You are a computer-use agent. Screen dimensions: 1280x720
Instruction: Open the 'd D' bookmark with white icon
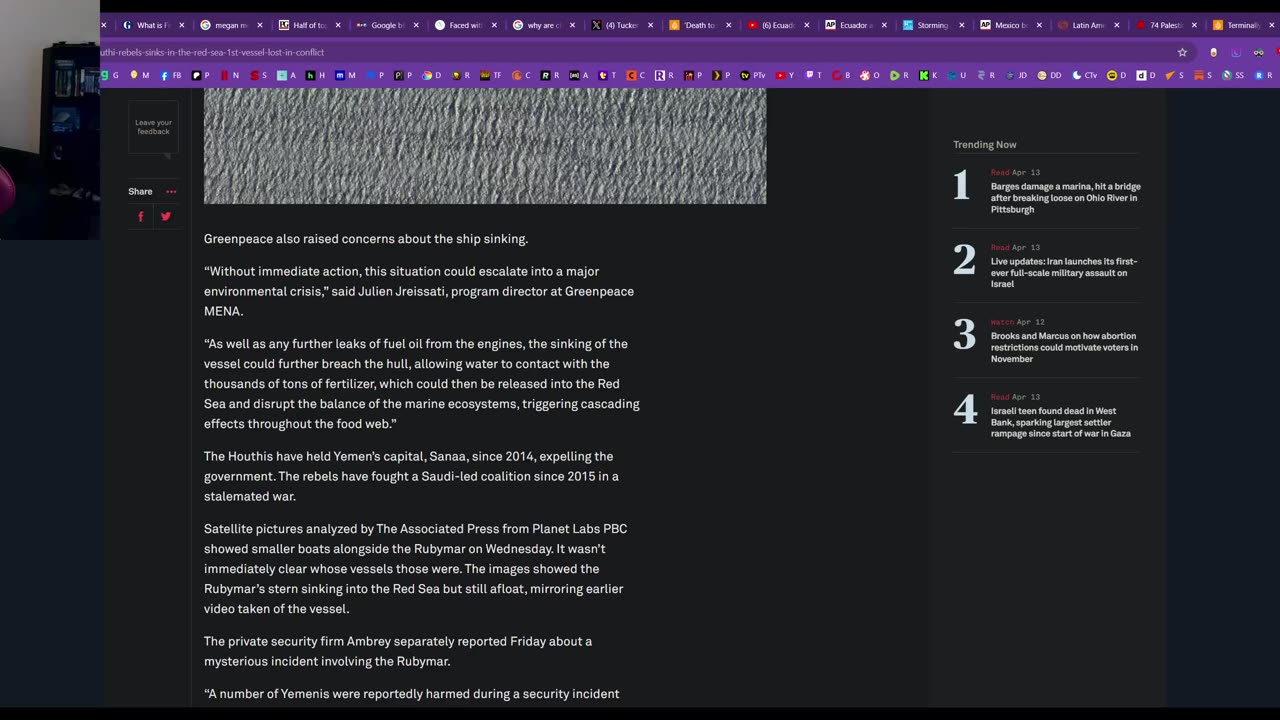click(x=1146, y=75)
